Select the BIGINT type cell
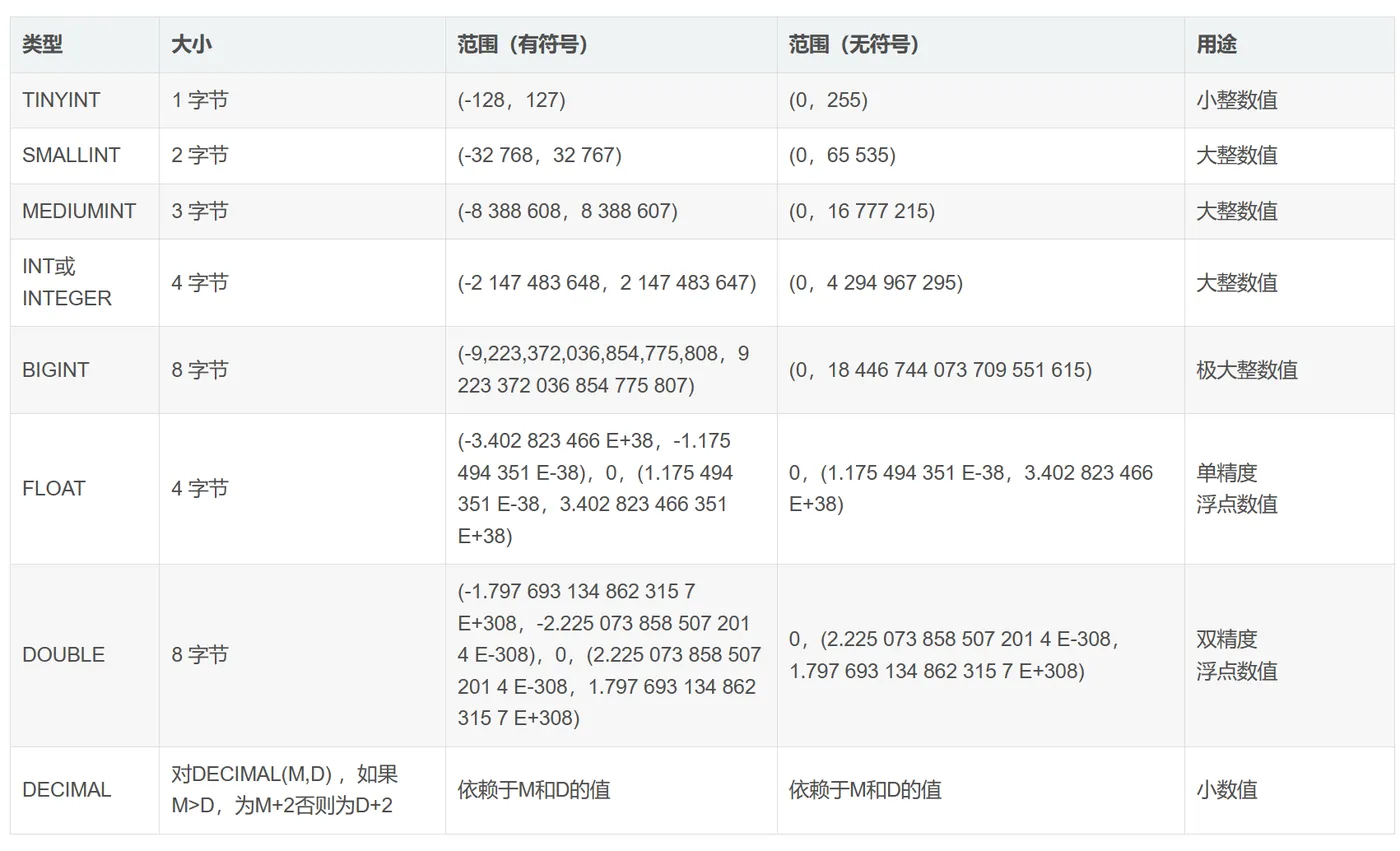Viewport: 1400px width, 851px height. pos(56,369)
